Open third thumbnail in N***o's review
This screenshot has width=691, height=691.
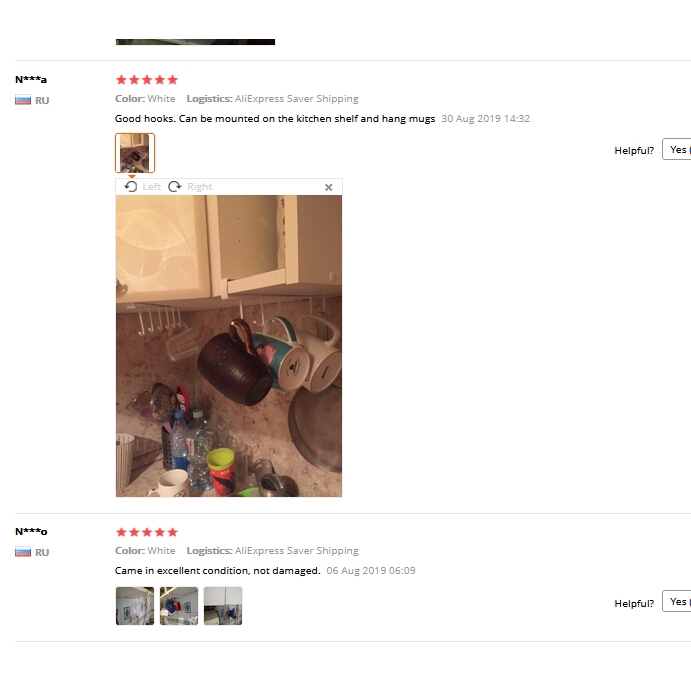coord(223,606)
